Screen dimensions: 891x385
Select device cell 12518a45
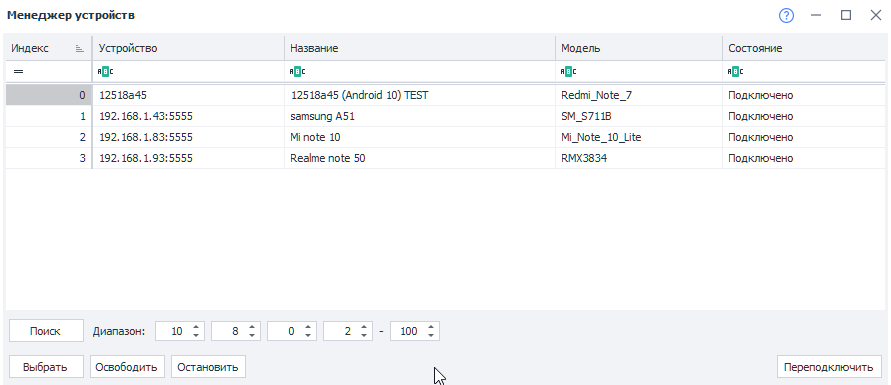[188, 95]
